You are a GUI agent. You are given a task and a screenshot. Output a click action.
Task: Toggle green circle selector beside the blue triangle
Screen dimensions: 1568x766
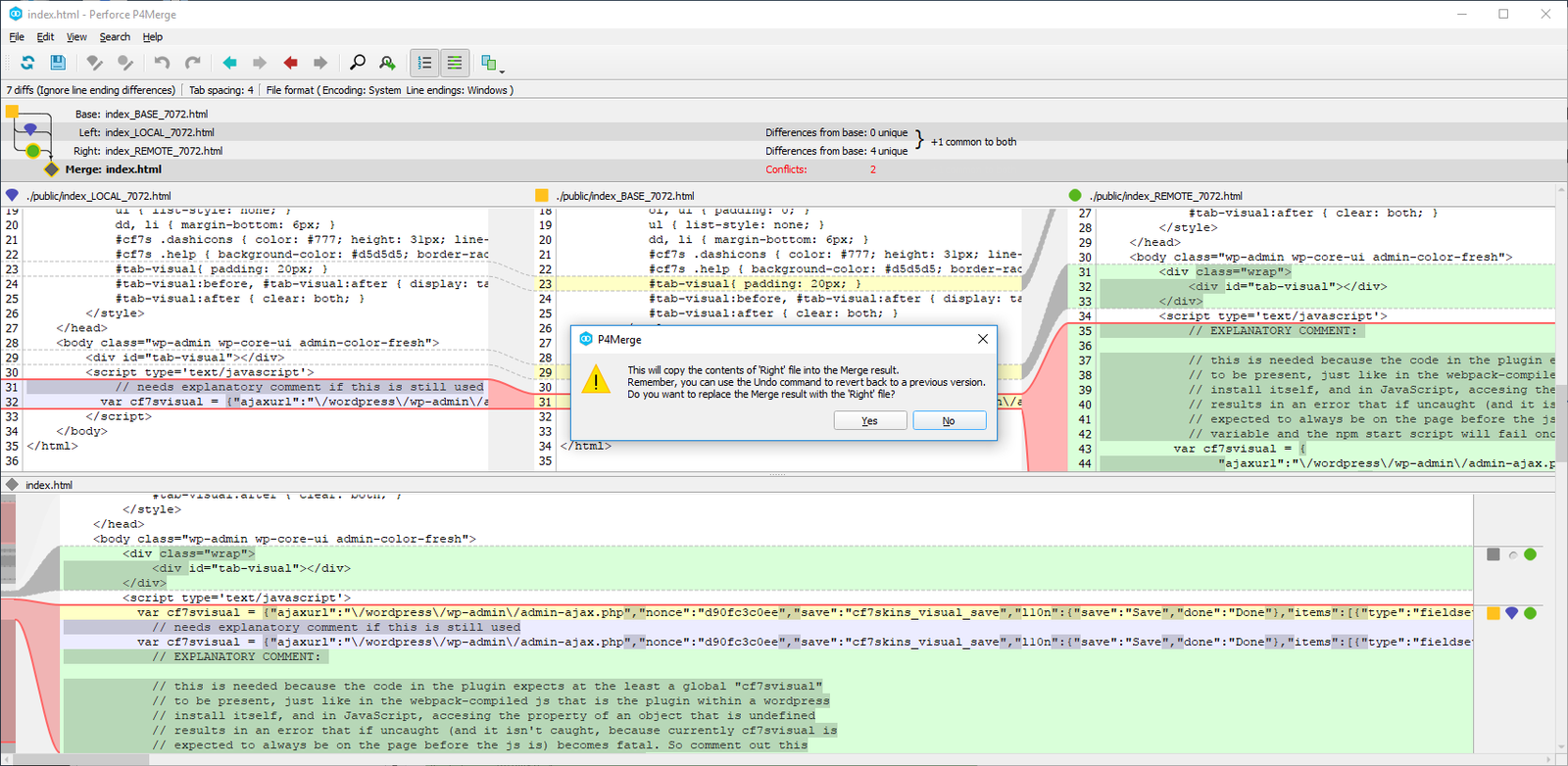click(1531, 613)
